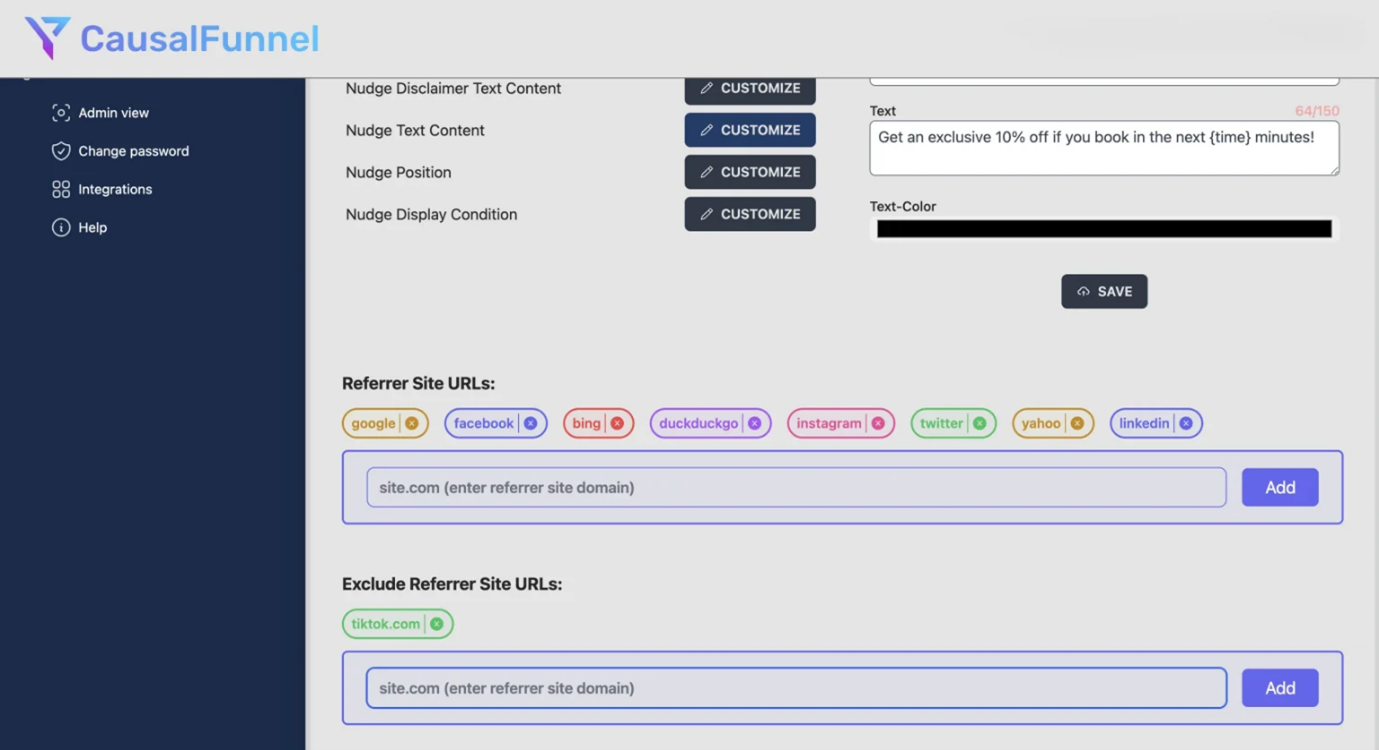The height and width of the screenshot is (750, 1379).
Task: Customize Nudge Disclaimer Text Content
Action: point(750,89)
